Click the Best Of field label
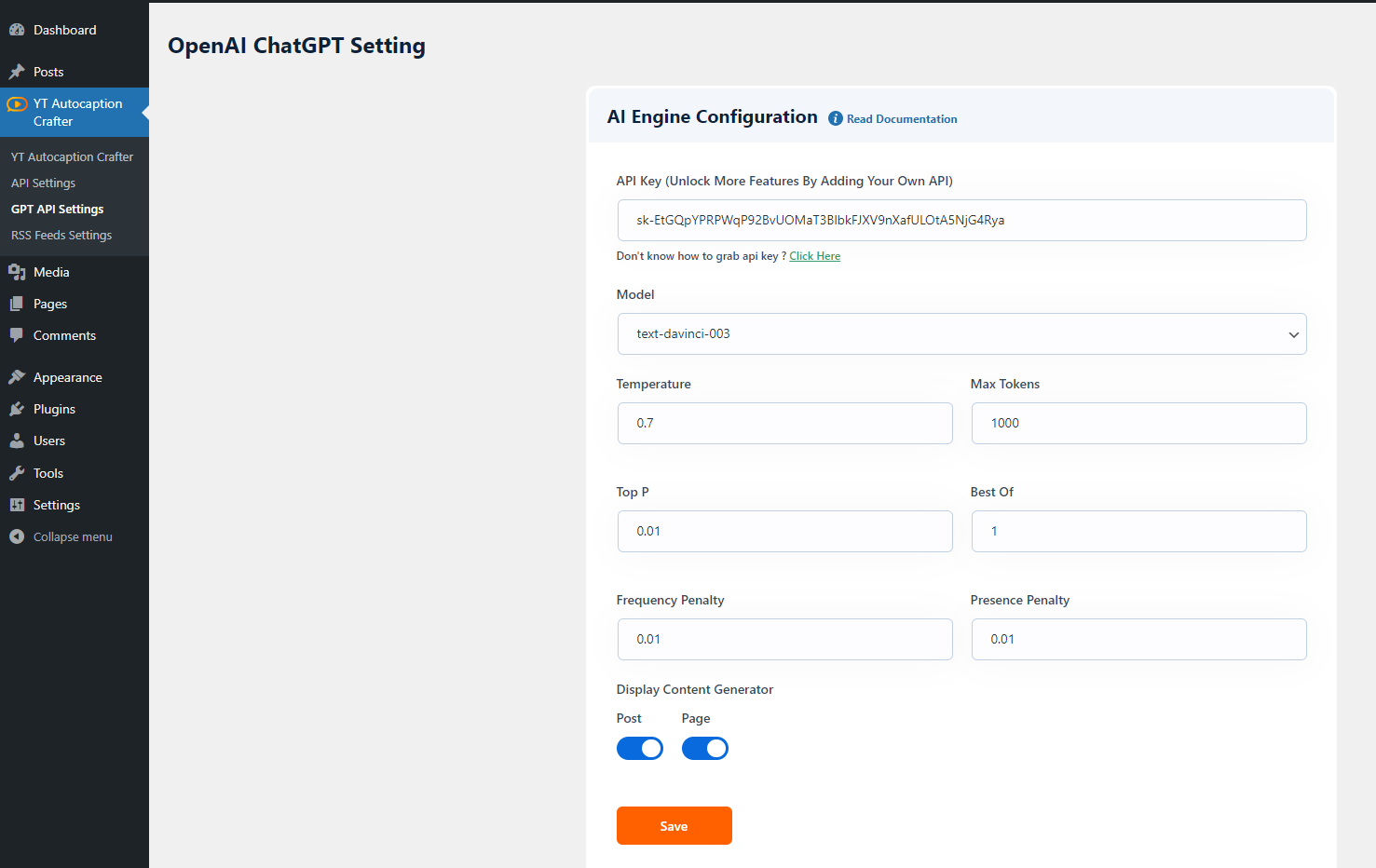Image resolution: width=1376 pixels, height=868 pixels. 992,492
